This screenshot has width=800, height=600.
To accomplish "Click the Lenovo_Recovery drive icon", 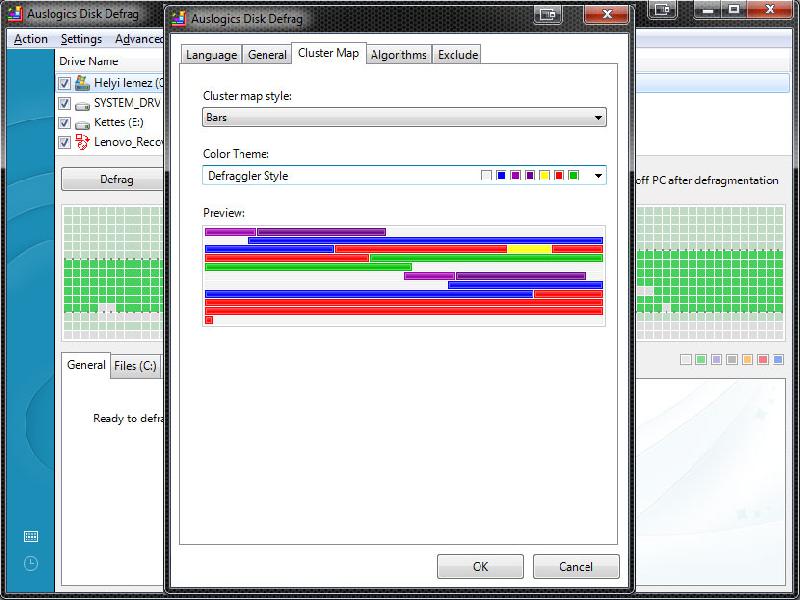I will (82, 141).
